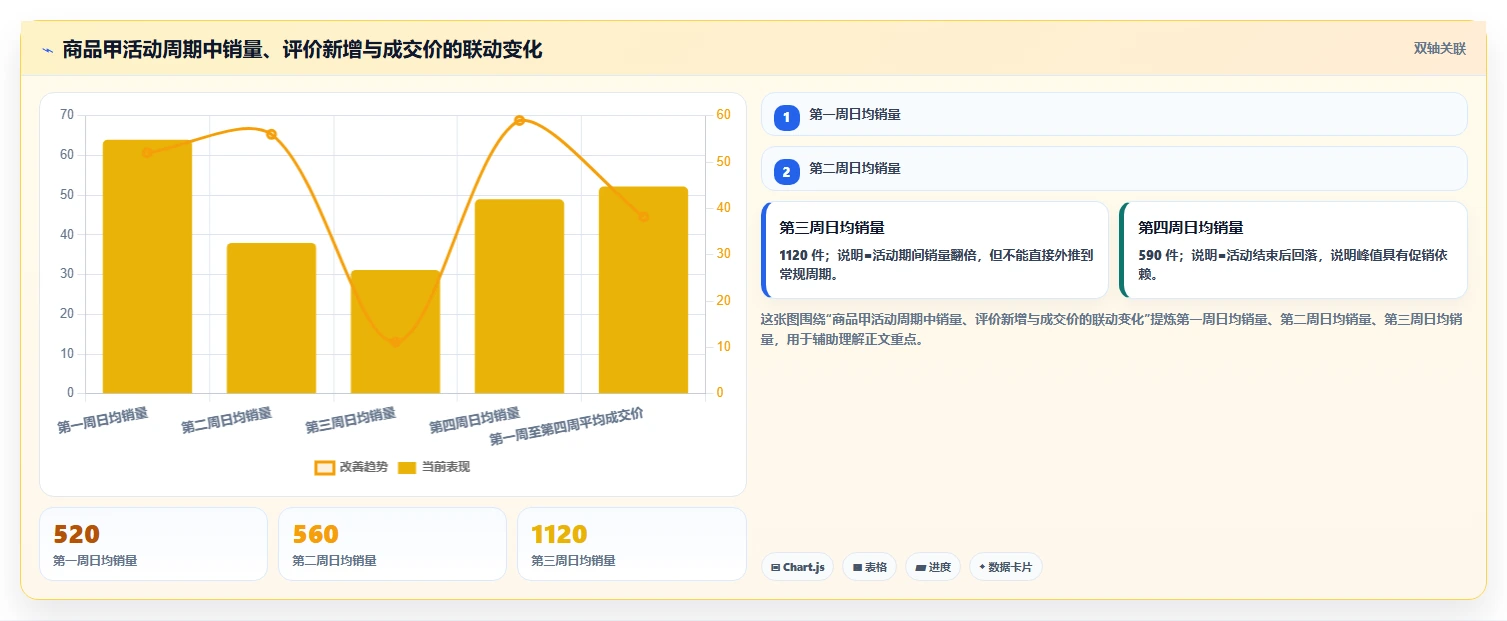The width and height of the screenshot is (1507, 621).
Task: Click the bar for 第一周至第四周平均成交价
Action: click(x=643, y=290)
